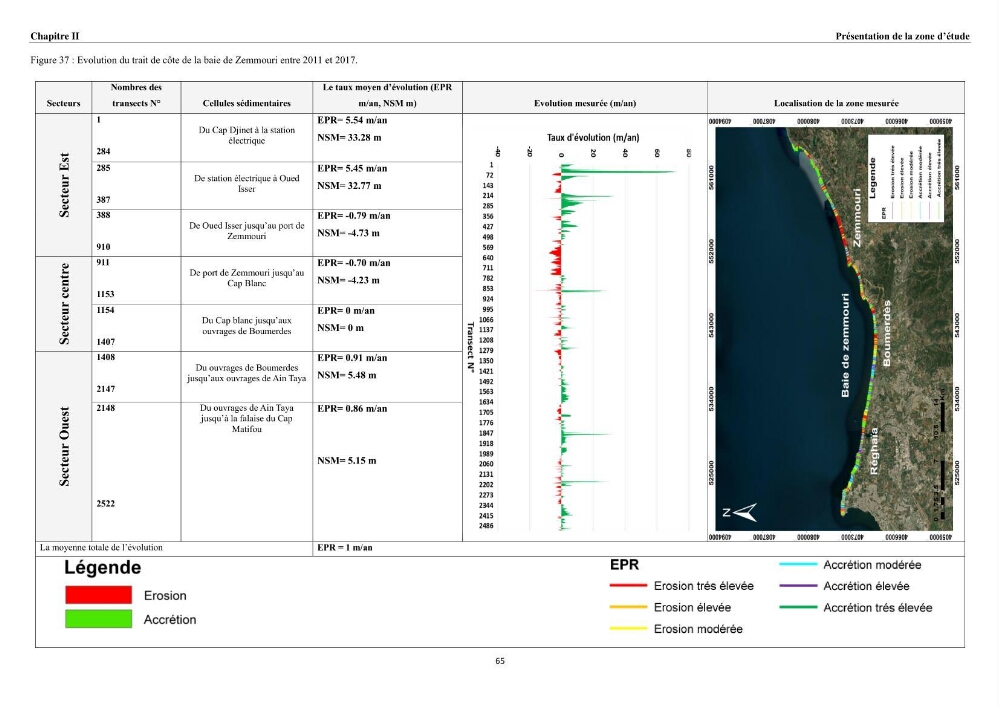
Task: Select the value EPR= 5.54 m/an
Action: click(x=352, y=120)
